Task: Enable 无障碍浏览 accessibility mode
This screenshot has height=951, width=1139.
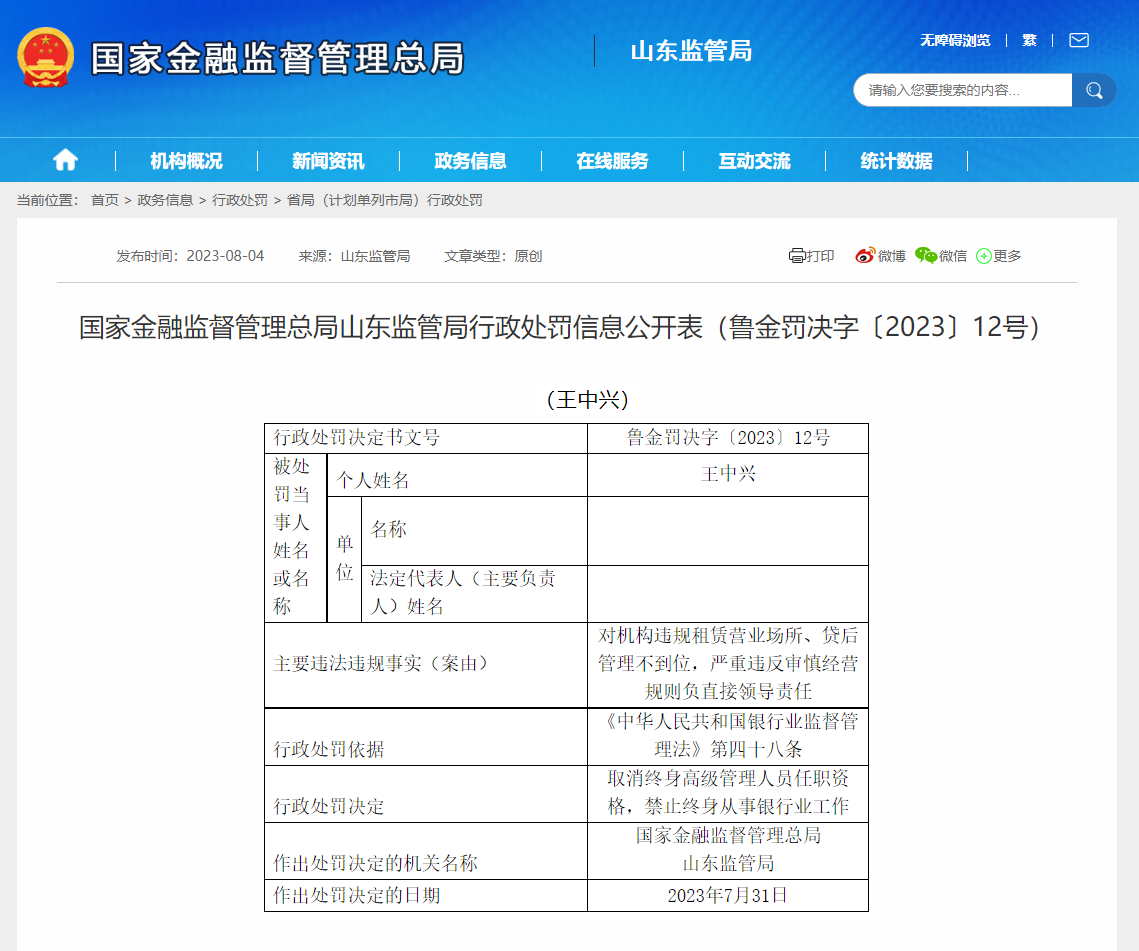Action: tap(955, 40)
